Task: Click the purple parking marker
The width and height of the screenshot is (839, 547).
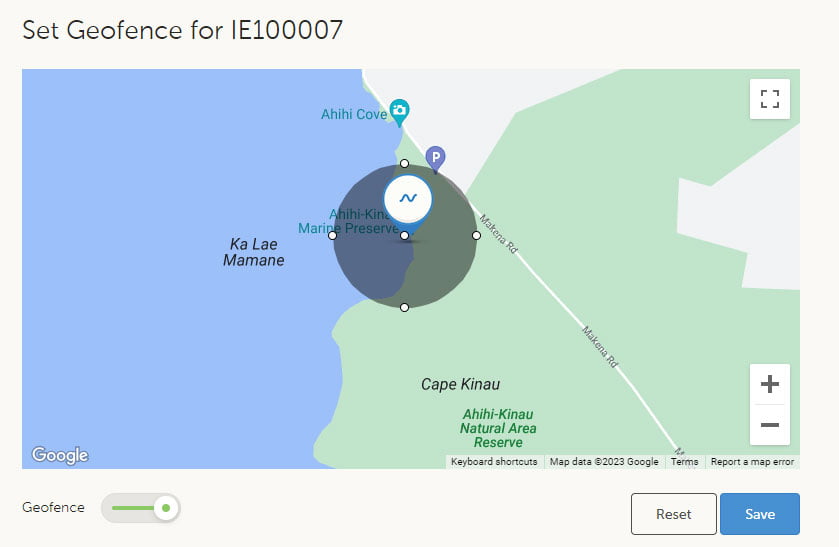Action: 435,158
